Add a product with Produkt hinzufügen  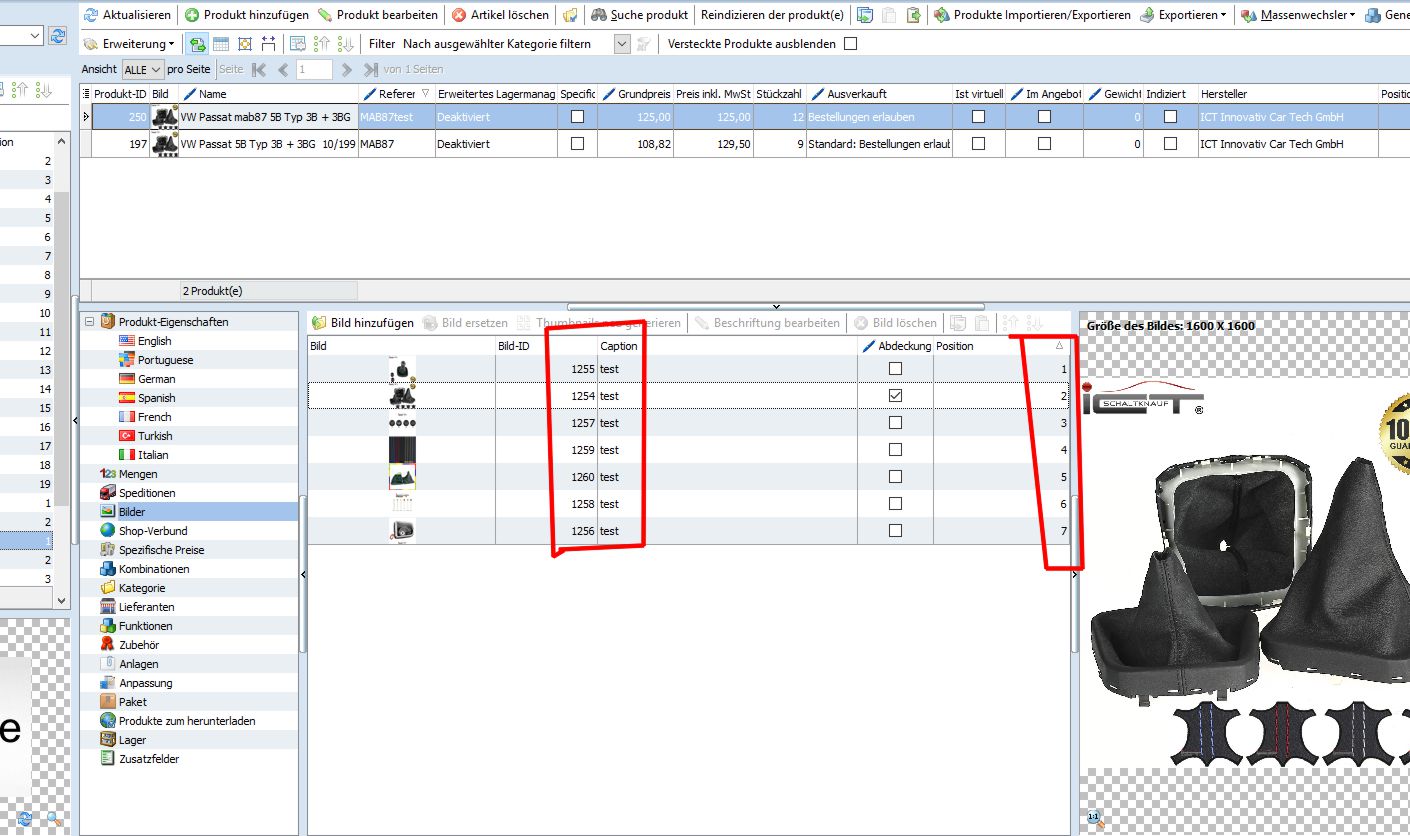click(247, 15)
